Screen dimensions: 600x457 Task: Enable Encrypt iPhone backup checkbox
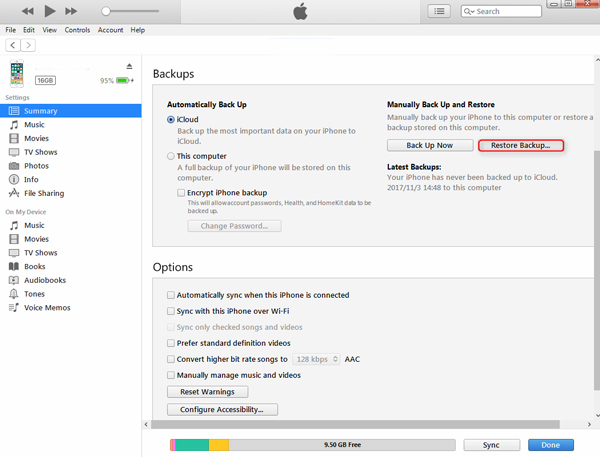[181, 193]
